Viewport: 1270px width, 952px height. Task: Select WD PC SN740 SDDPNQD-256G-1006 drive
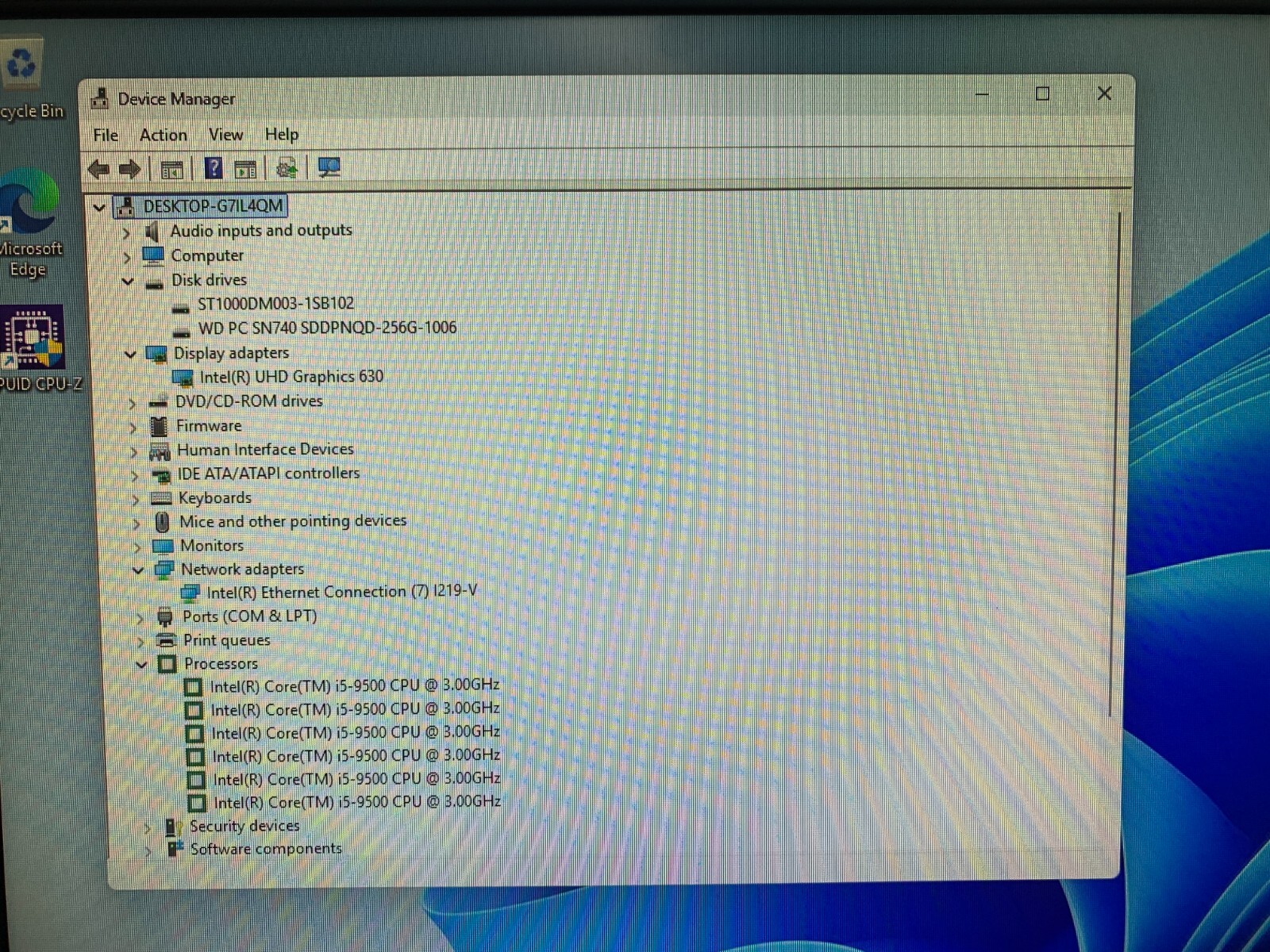tap(327, 328)
